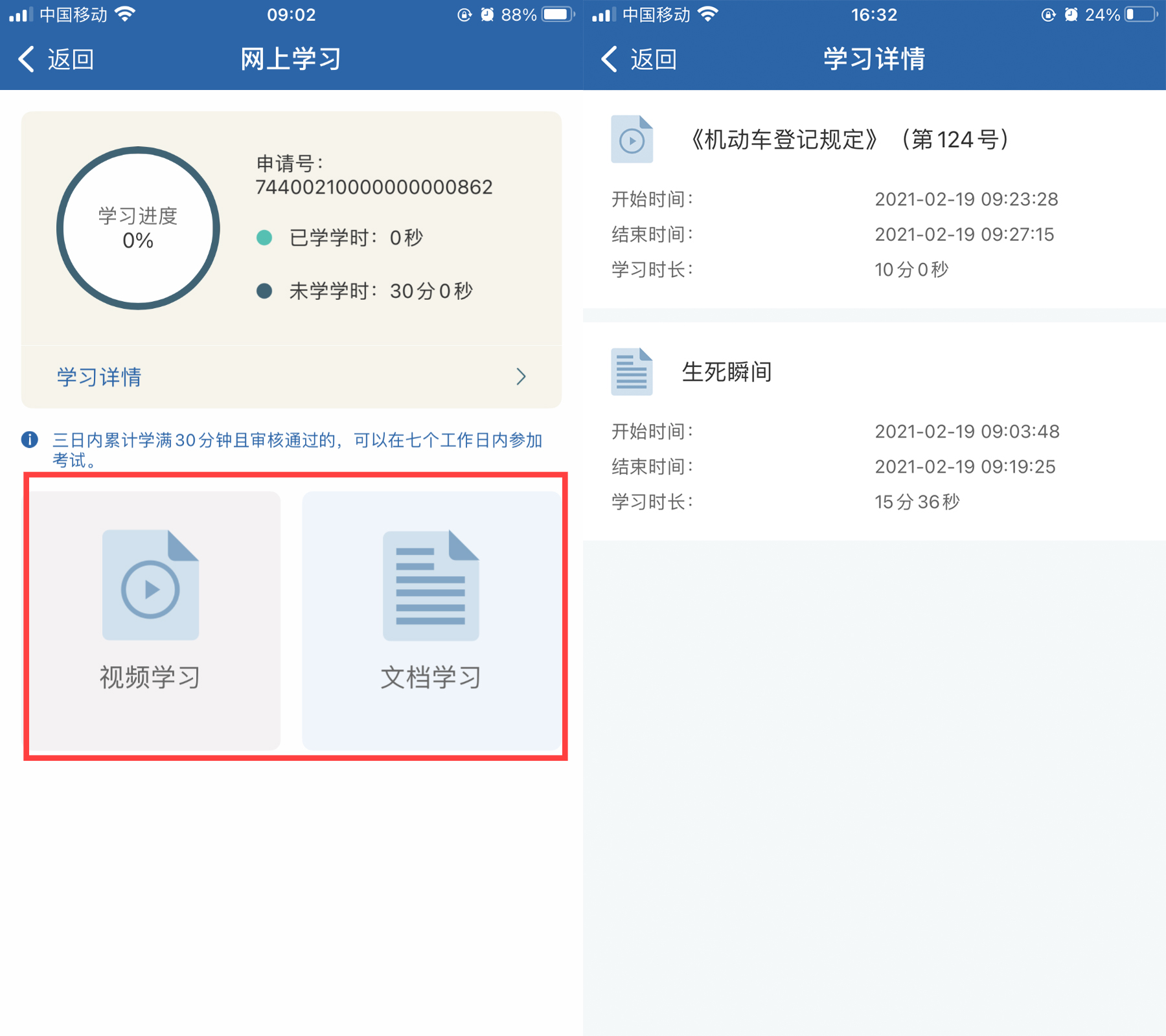Expand 学习详情 using the right chevron
Screen dimensions: 1166x1036
click(521, 377)
